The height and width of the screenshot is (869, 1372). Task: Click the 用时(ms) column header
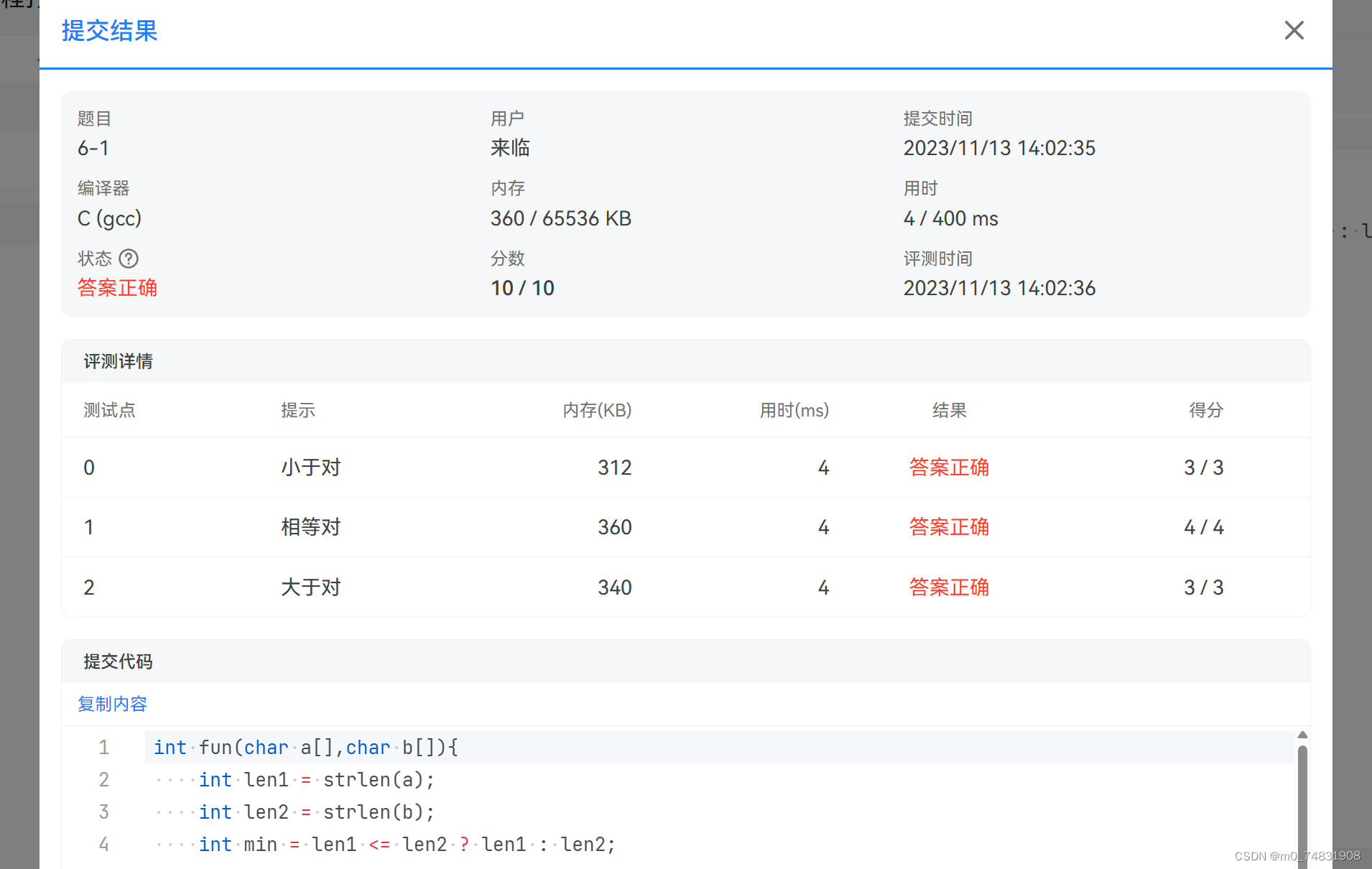pos(794,410)
